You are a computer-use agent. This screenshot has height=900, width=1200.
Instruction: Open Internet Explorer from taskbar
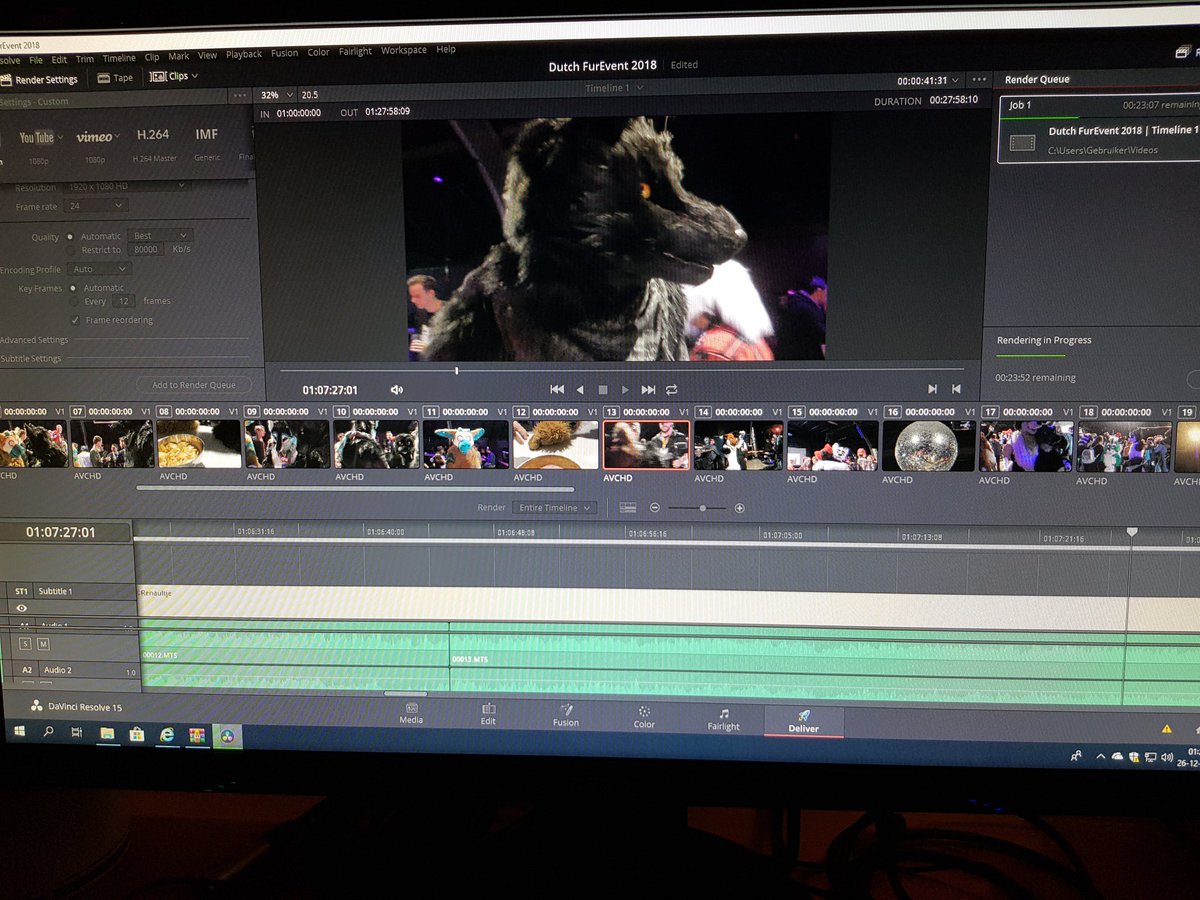pyautogui.click(x=167, y=735)
